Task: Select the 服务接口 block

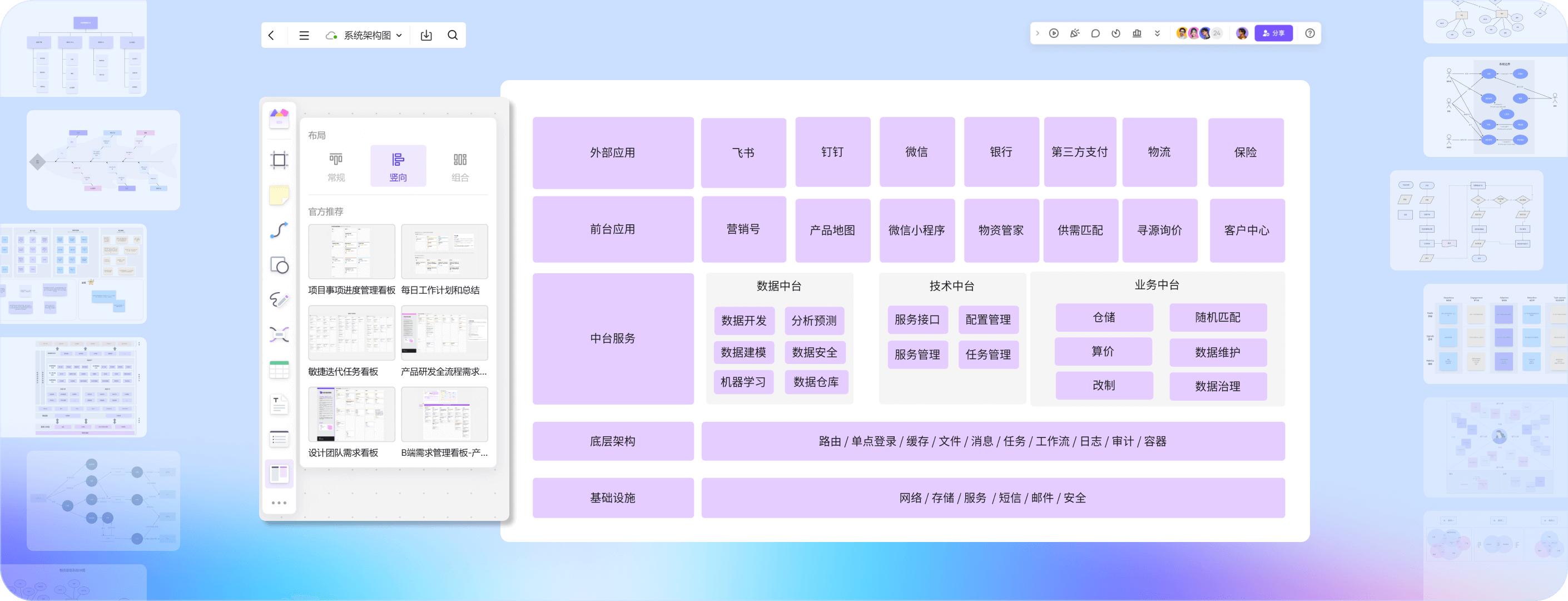Action: coord(917,319)
